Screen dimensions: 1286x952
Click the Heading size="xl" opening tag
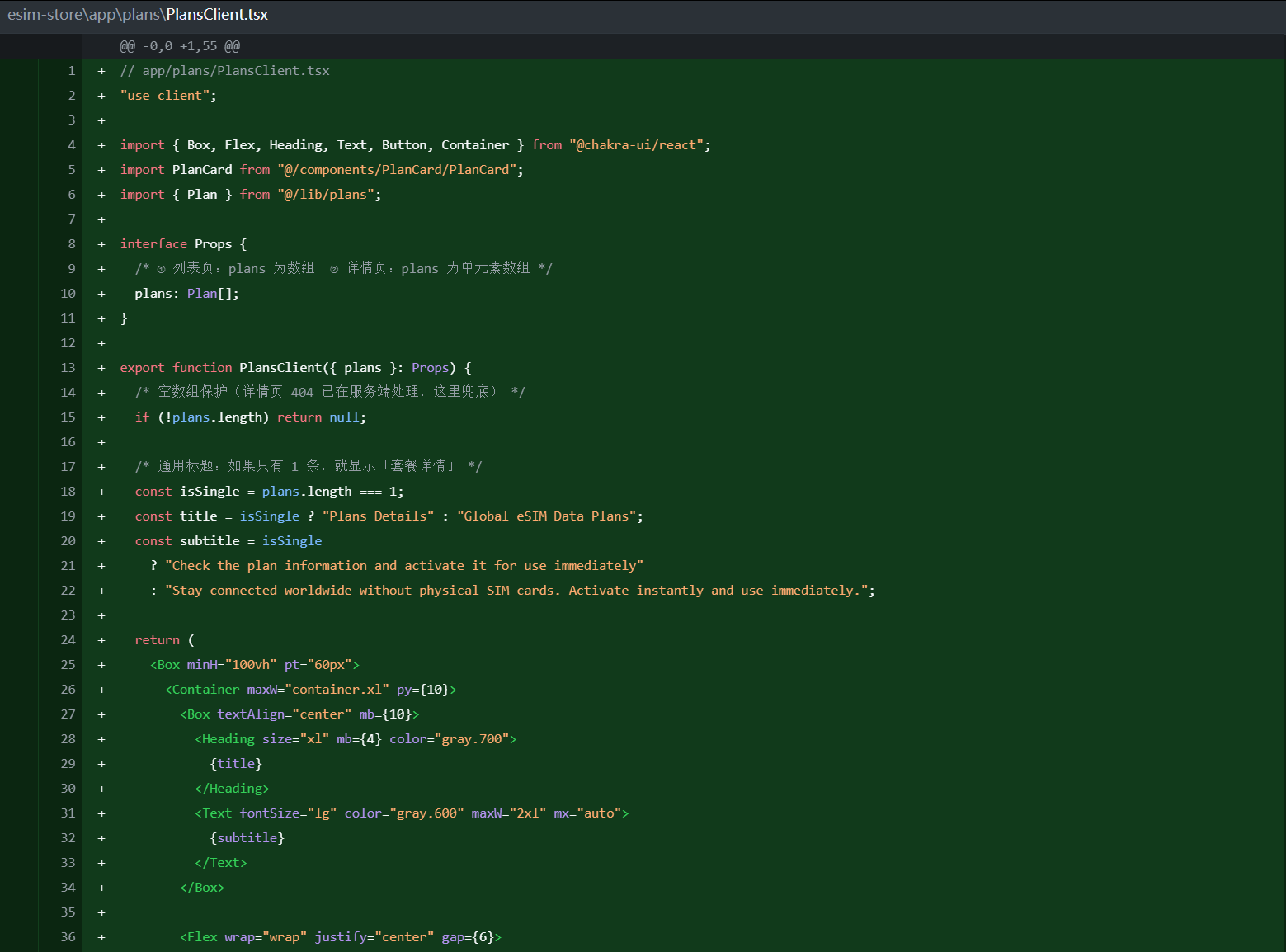click(x=356, y=739)
